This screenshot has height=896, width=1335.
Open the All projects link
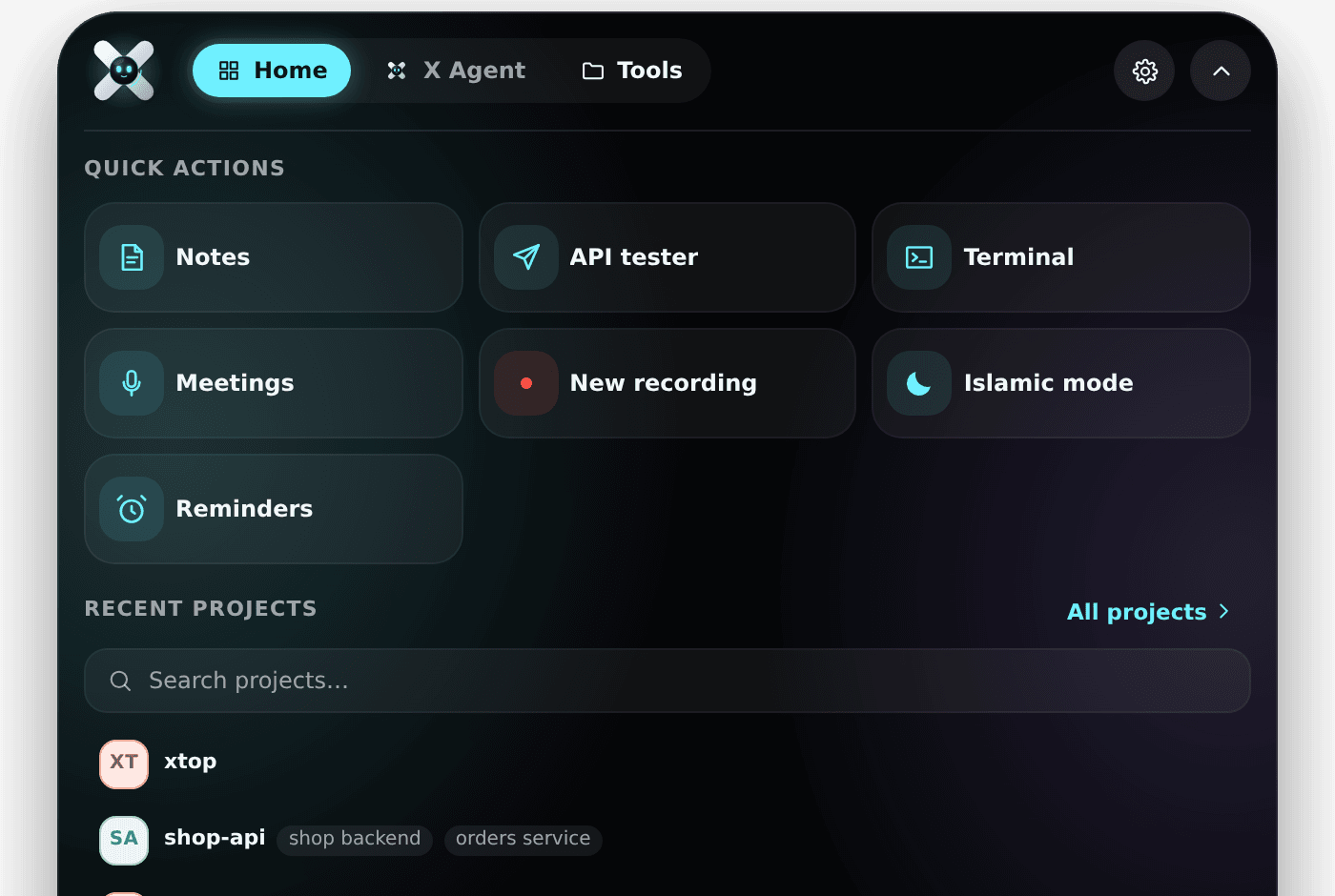(x=1148, y=612)
